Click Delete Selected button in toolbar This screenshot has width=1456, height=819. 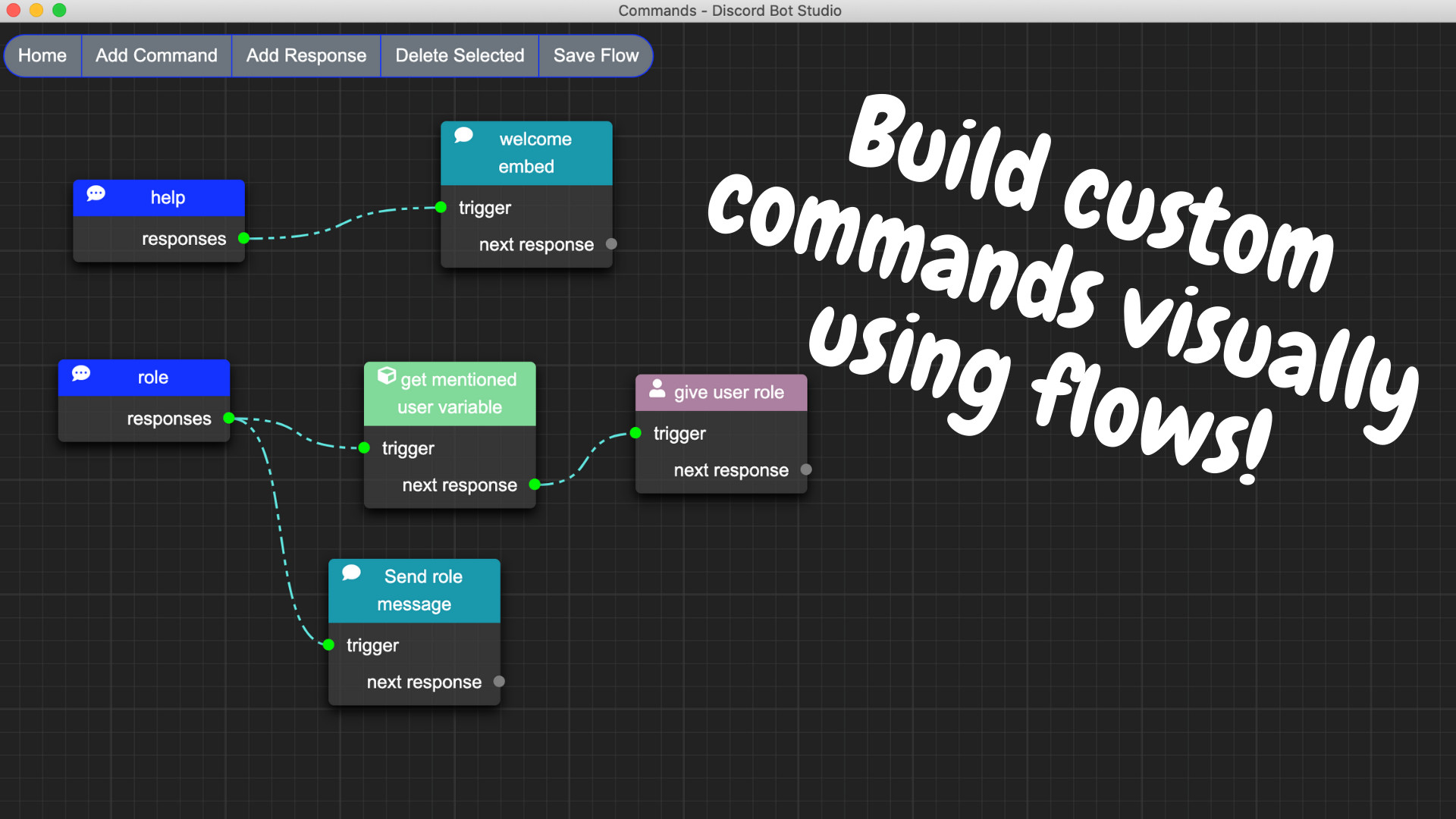460,56
